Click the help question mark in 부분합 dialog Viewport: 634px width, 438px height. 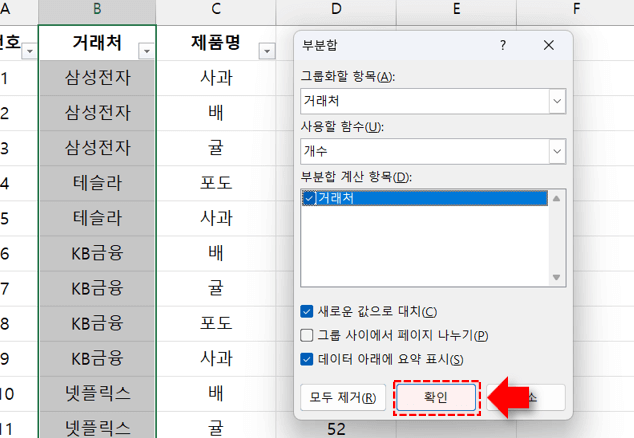click(x=502, y=46)
